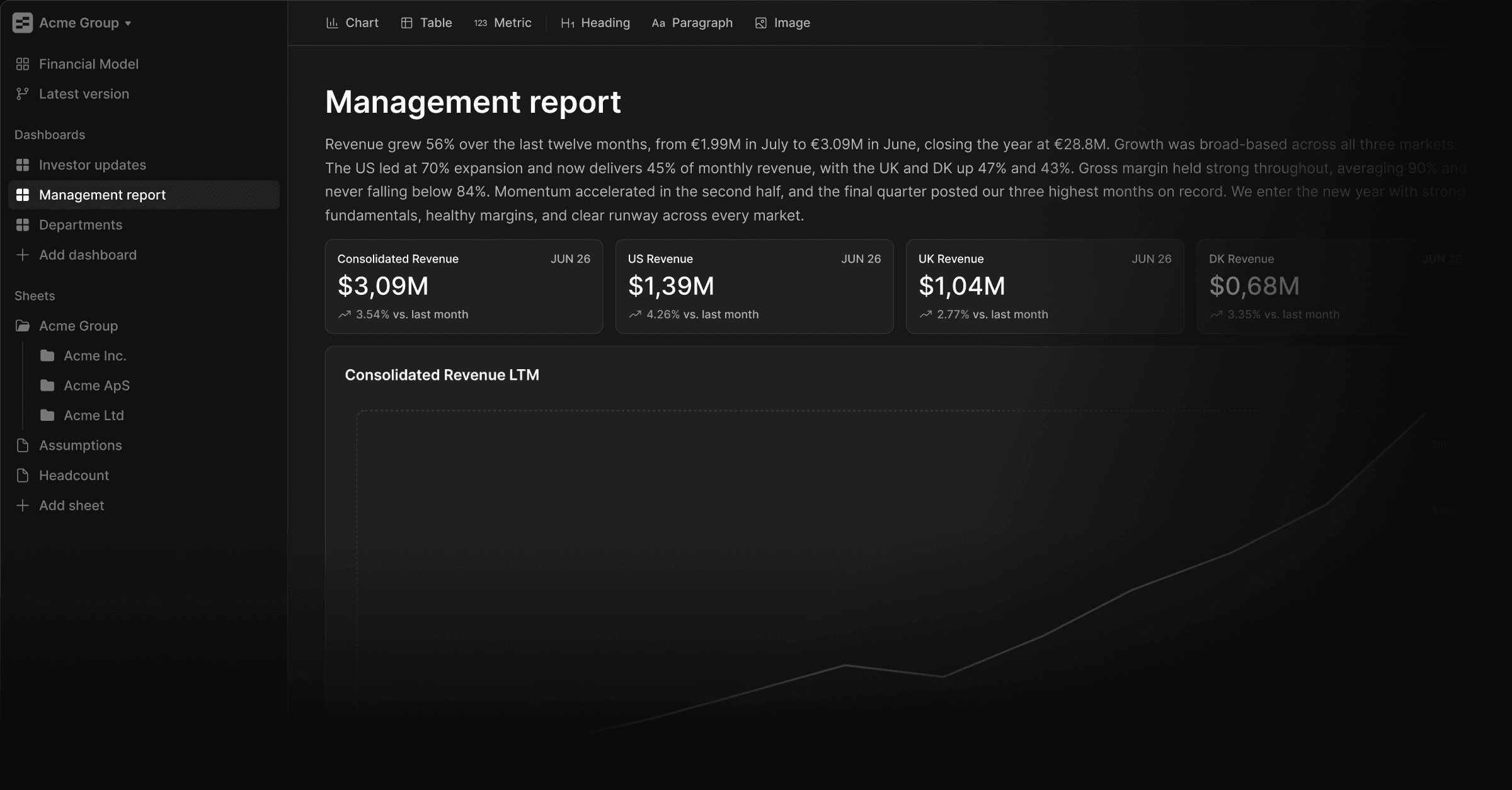
Task: Click the Acme ApS folder icon
Action: coord(47,385)
